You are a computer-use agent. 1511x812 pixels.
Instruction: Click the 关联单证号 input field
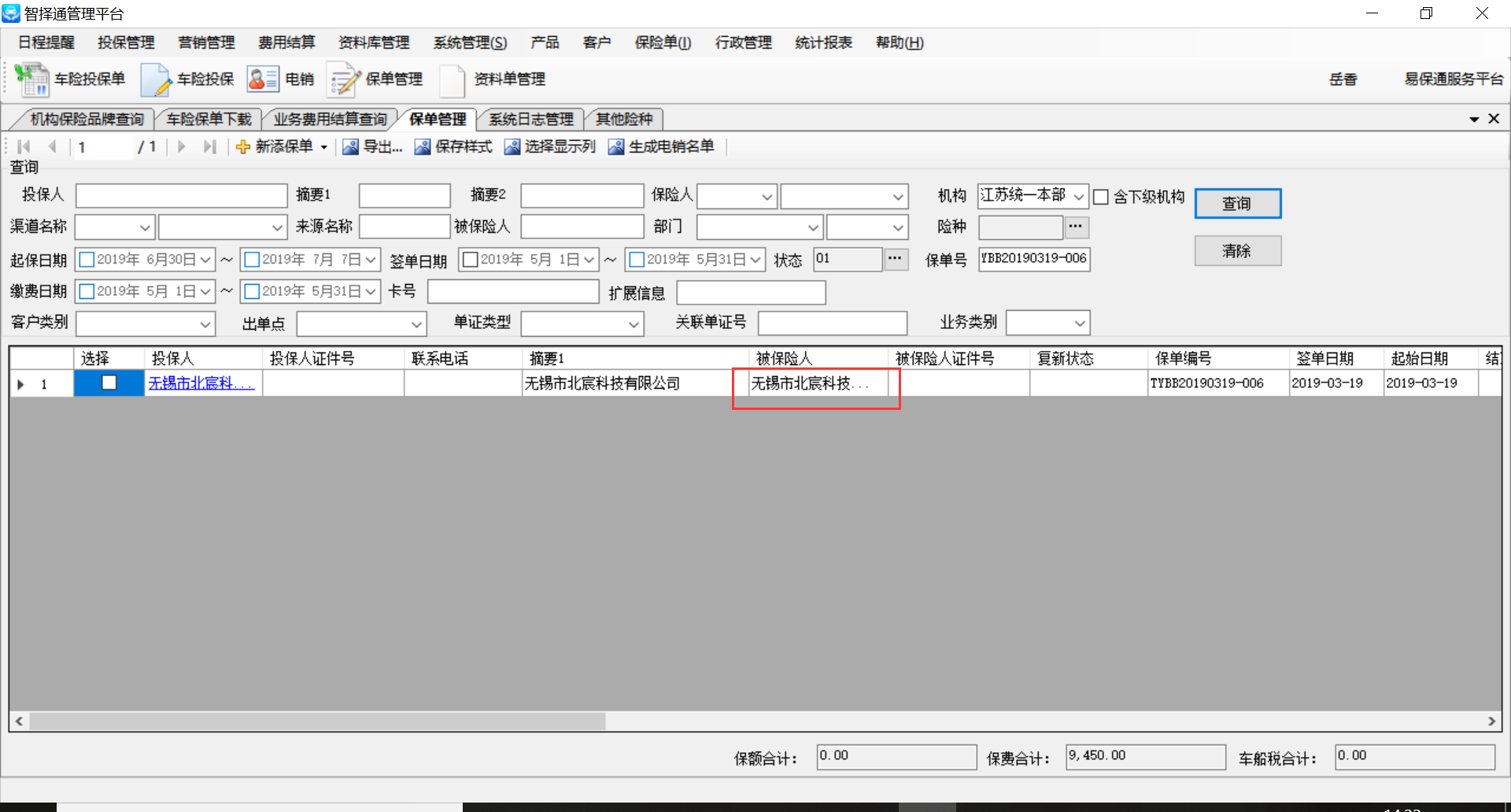point(833,323)
